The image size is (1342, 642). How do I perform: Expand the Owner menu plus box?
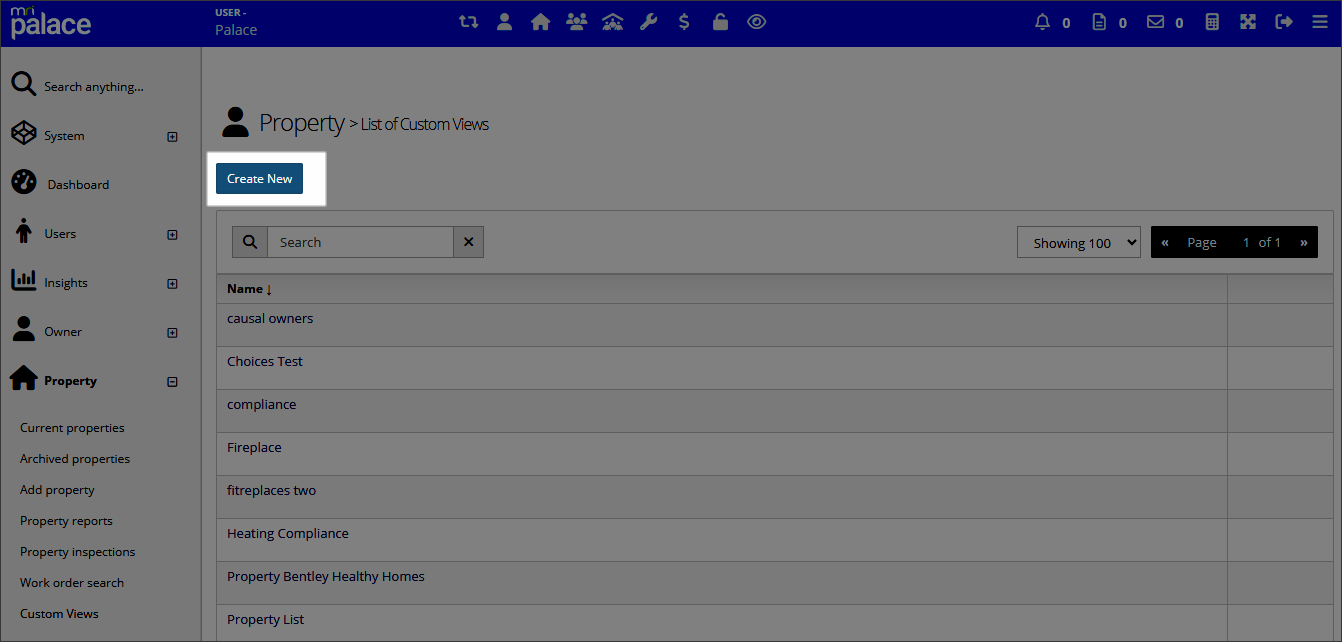[172, 333]
